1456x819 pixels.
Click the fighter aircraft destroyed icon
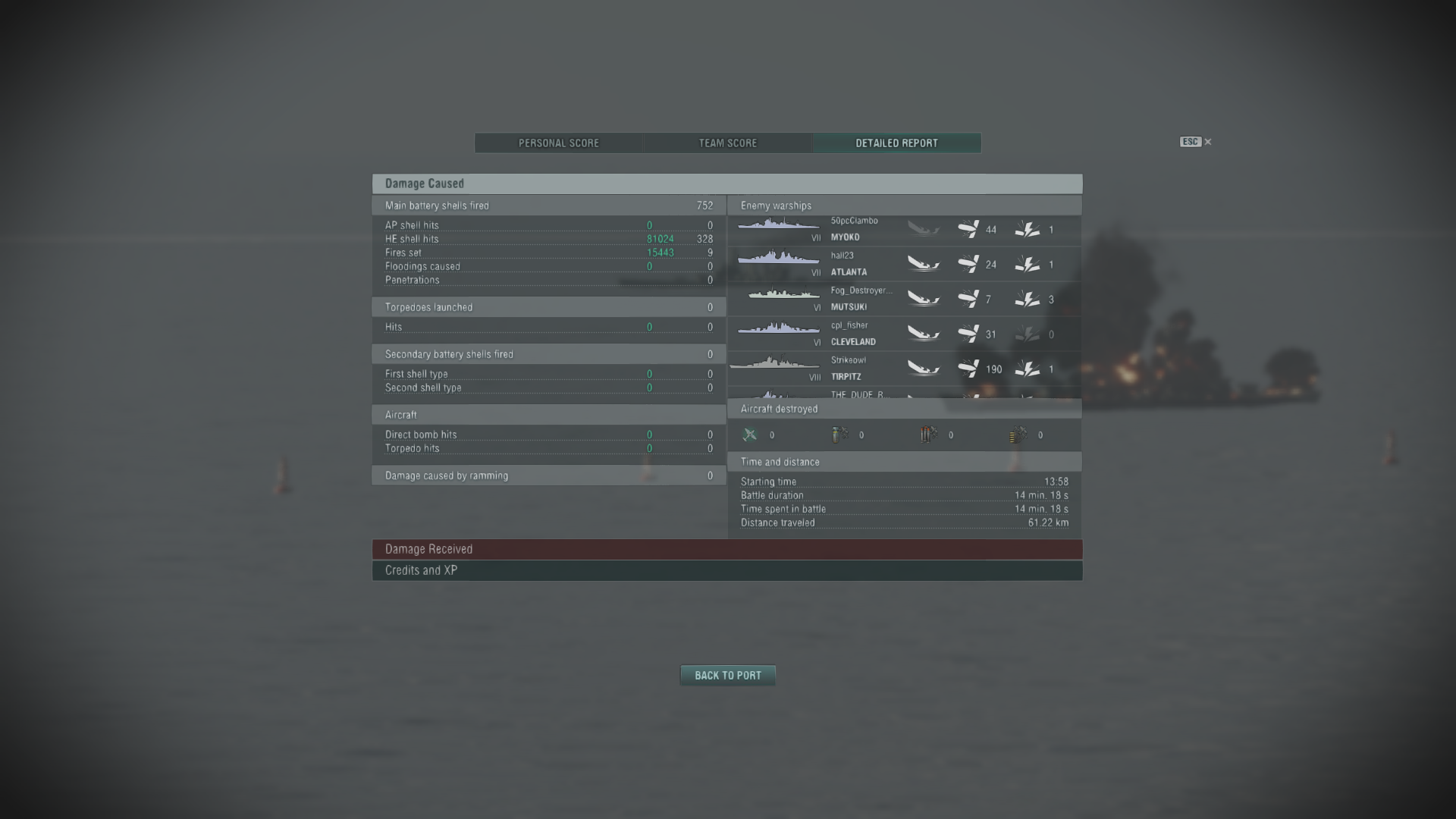[x=750, y=435]
